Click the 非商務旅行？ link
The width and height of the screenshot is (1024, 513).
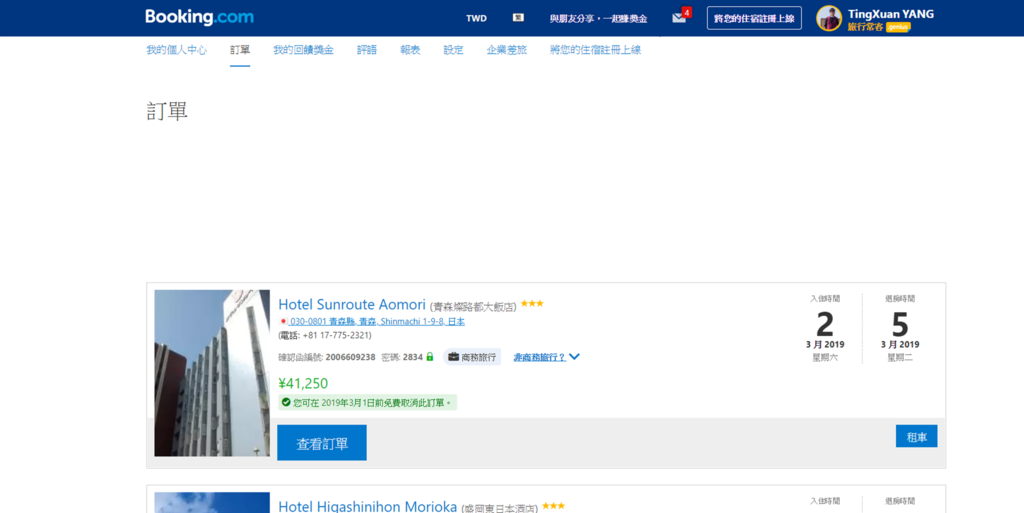point(539,357)
